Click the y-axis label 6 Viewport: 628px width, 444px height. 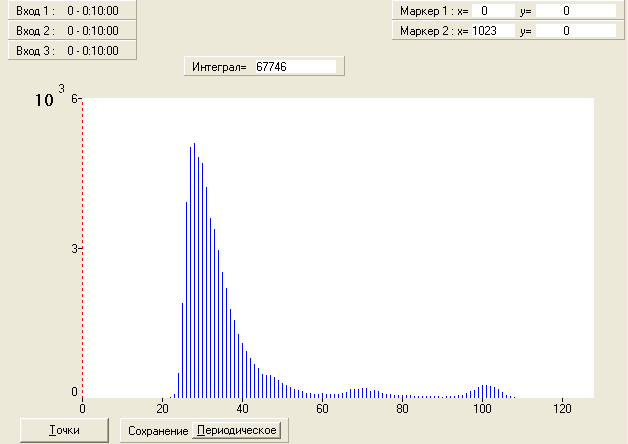pyautogui.click(x=74, y=98)
